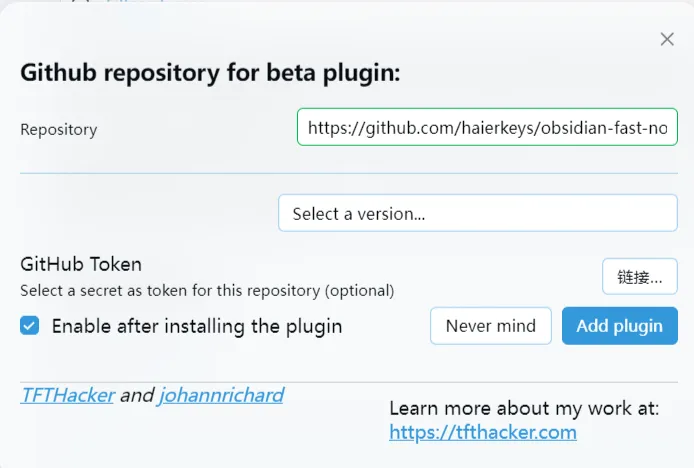
Task: Open the TFTHacker author link
Action: pyautogui.click(x=67, y=395)
